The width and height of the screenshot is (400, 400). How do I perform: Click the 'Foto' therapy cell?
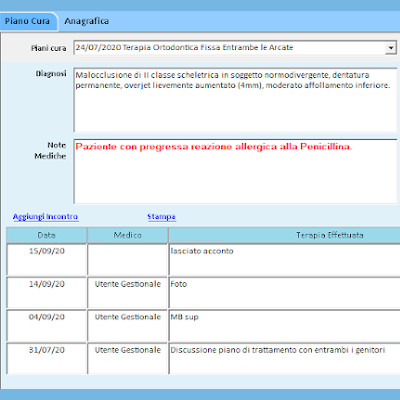point(285,292)
